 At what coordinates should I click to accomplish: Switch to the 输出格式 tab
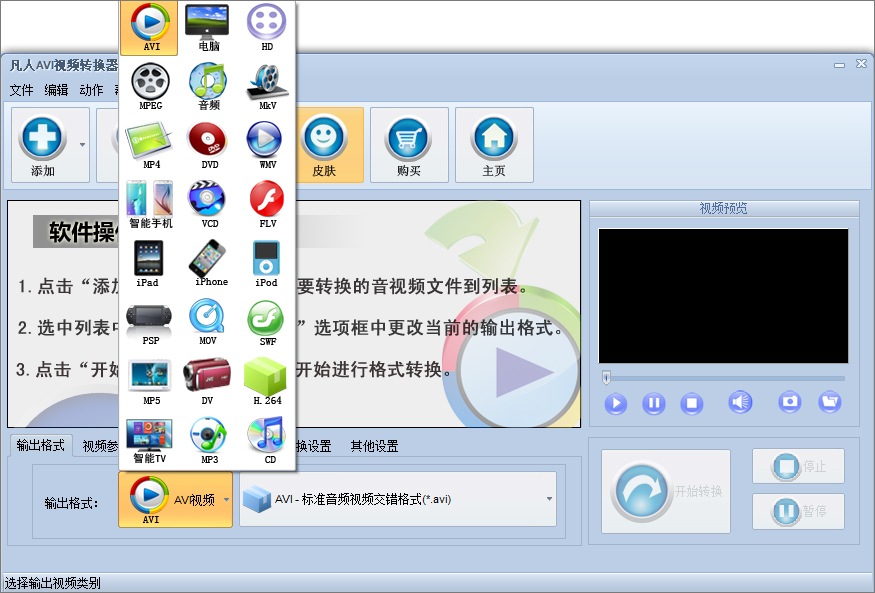tap(40, 445)
